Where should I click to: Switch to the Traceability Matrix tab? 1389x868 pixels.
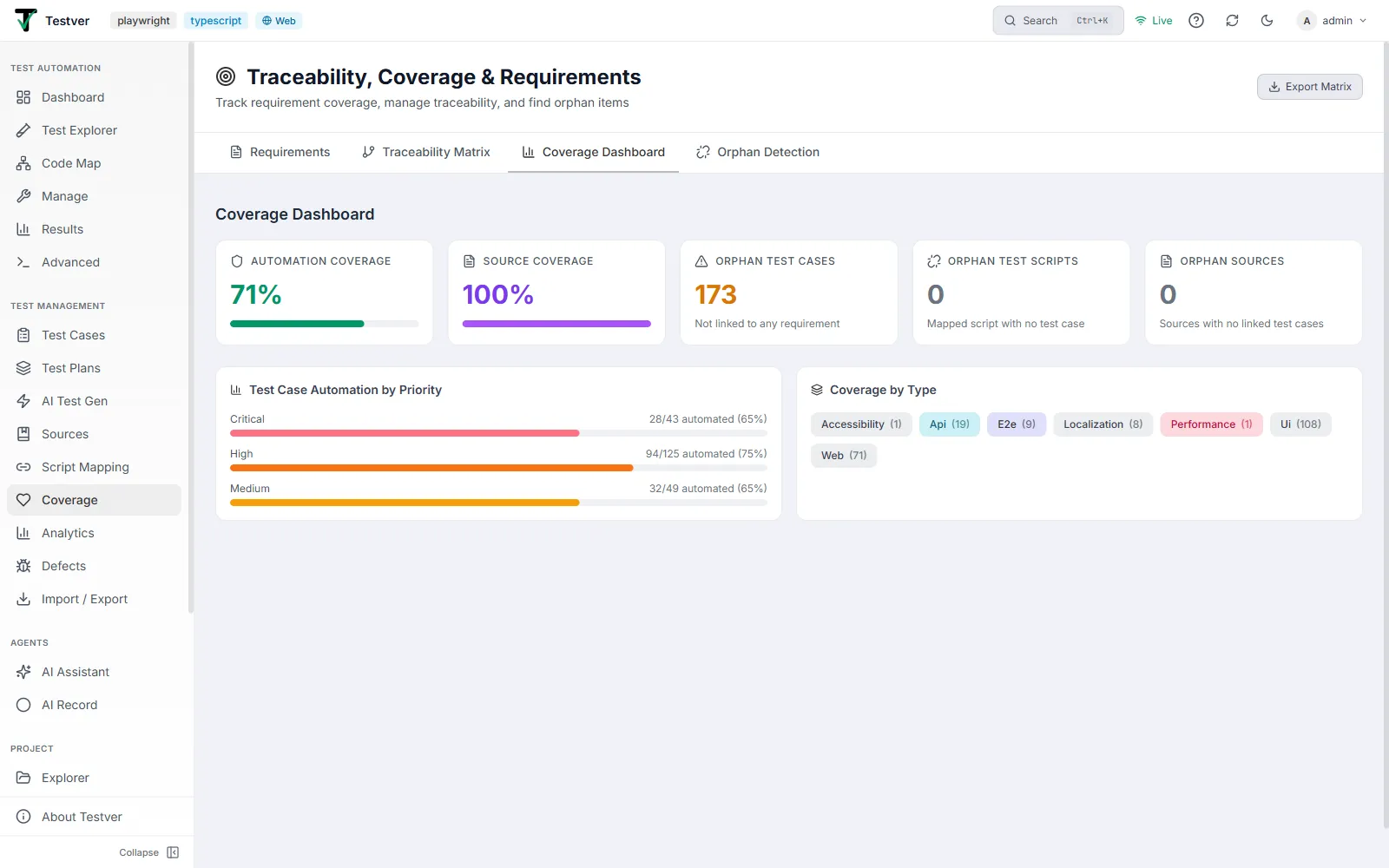tap(426, 152)
